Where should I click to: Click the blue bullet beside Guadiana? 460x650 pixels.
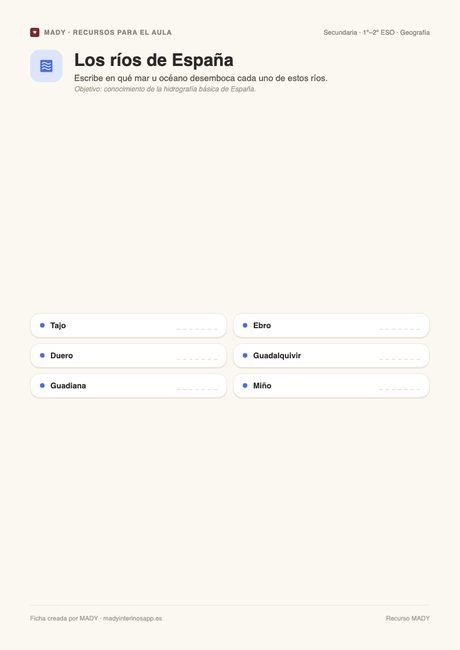click(x=42, y=386)
